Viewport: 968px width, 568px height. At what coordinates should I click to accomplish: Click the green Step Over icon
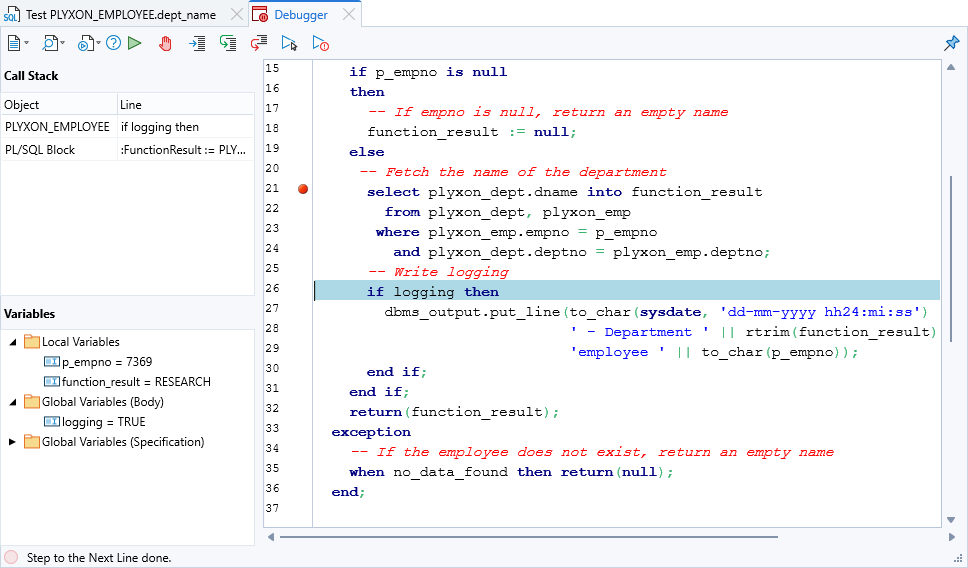coord(228,43)
